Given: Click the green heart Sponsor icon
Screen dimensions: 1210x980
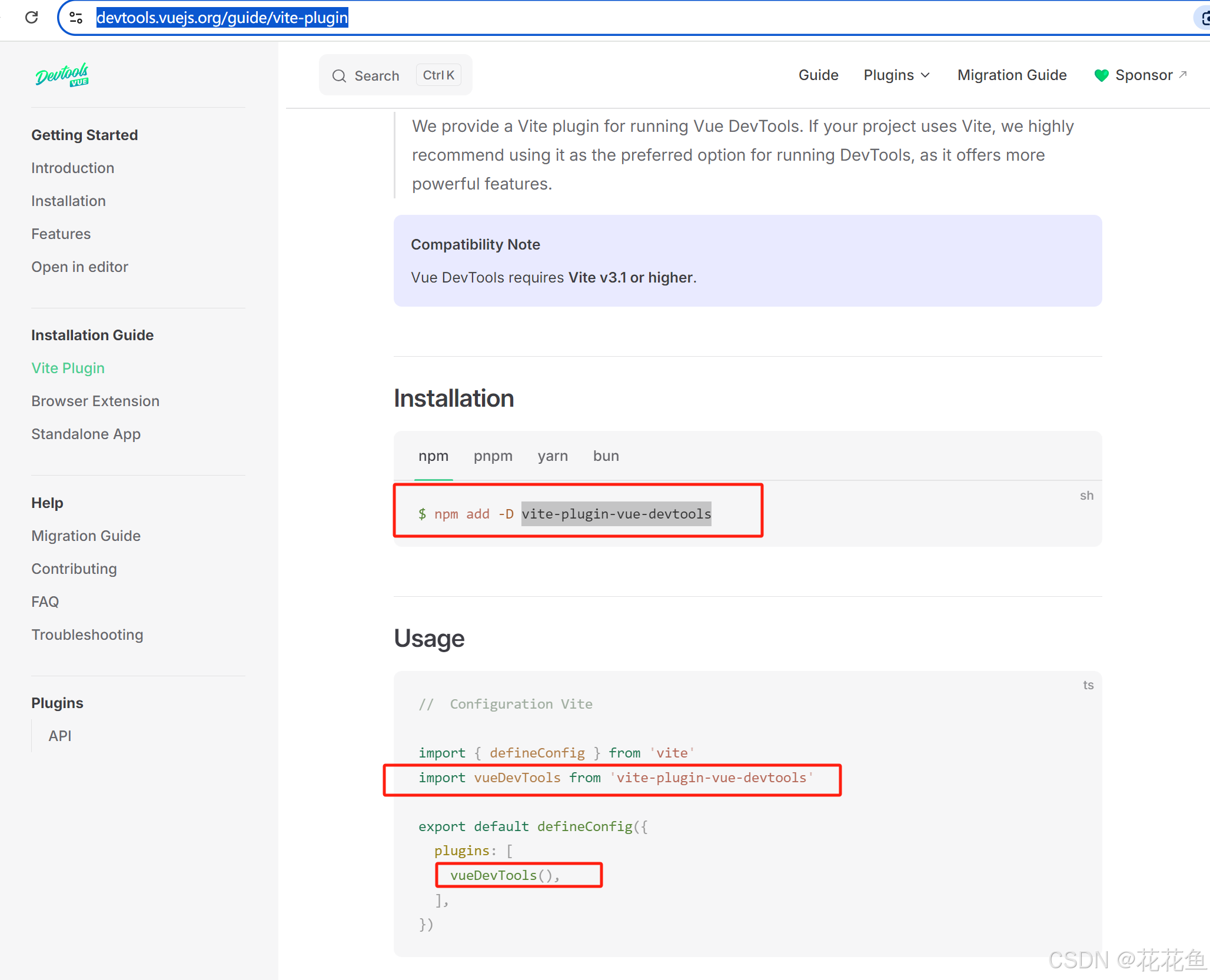Looking at the screenshot, I should [x=1101, y=75].
